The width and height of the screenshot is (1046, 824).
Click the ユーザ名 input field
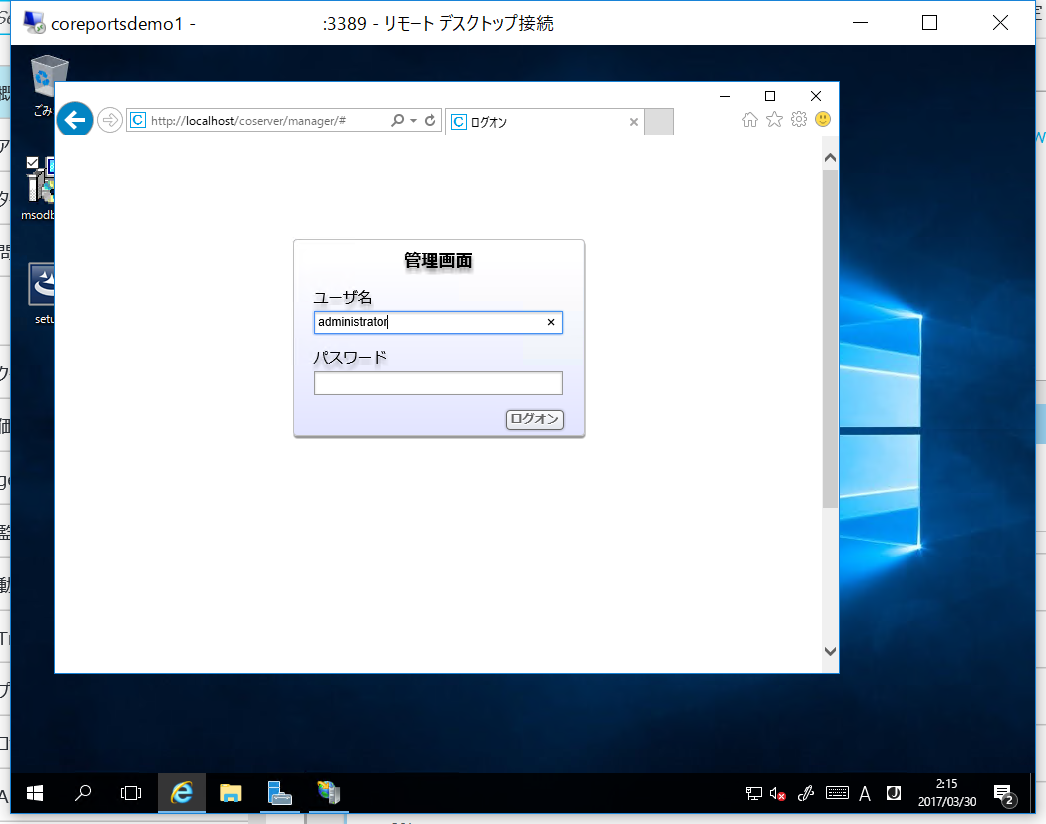coord(438,322)
